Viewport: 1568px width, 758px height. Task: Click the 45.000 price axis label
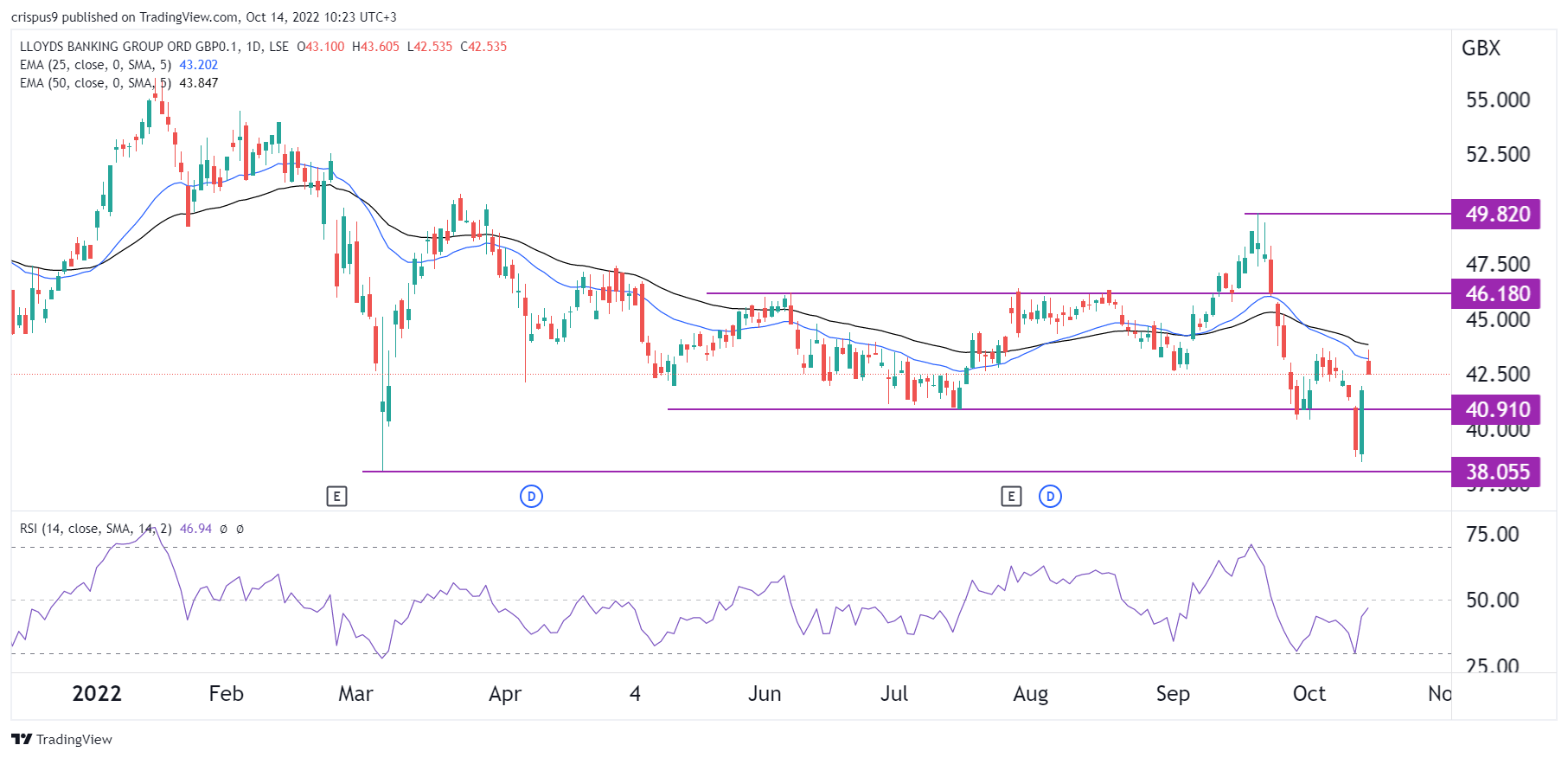(x=1498, y=319)
